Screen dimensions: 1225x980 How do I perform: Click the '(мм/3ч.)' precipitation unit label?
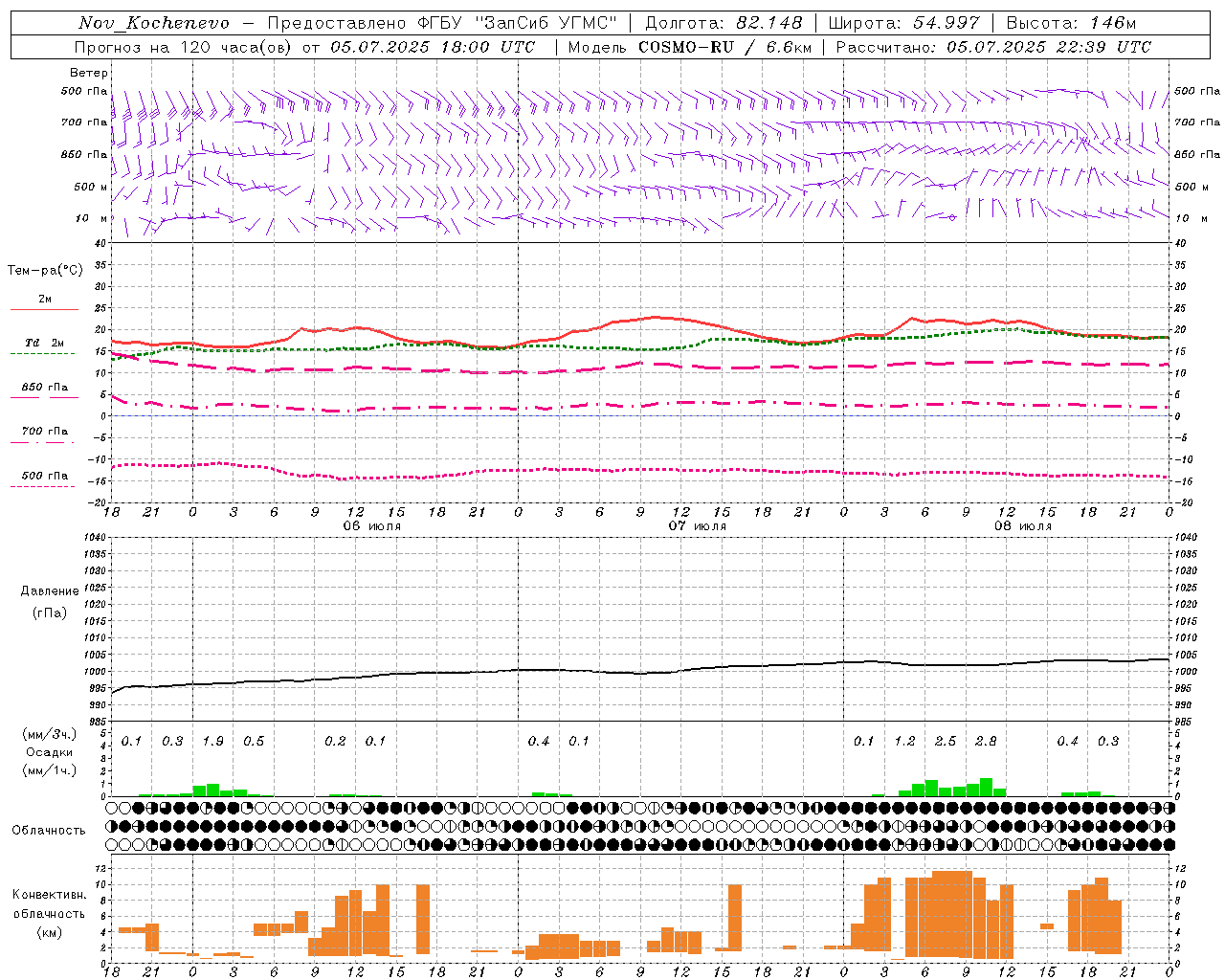pos(50,734)
